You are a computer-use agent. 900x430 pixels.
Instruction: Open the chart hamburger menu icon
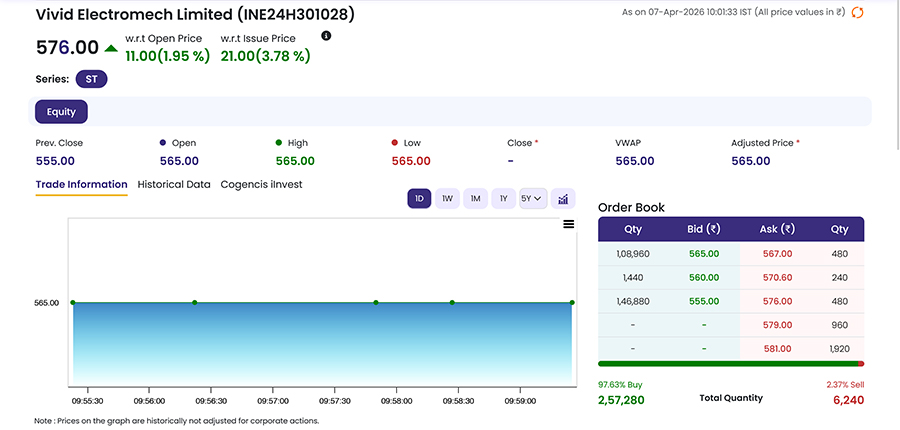click(568, 224)
